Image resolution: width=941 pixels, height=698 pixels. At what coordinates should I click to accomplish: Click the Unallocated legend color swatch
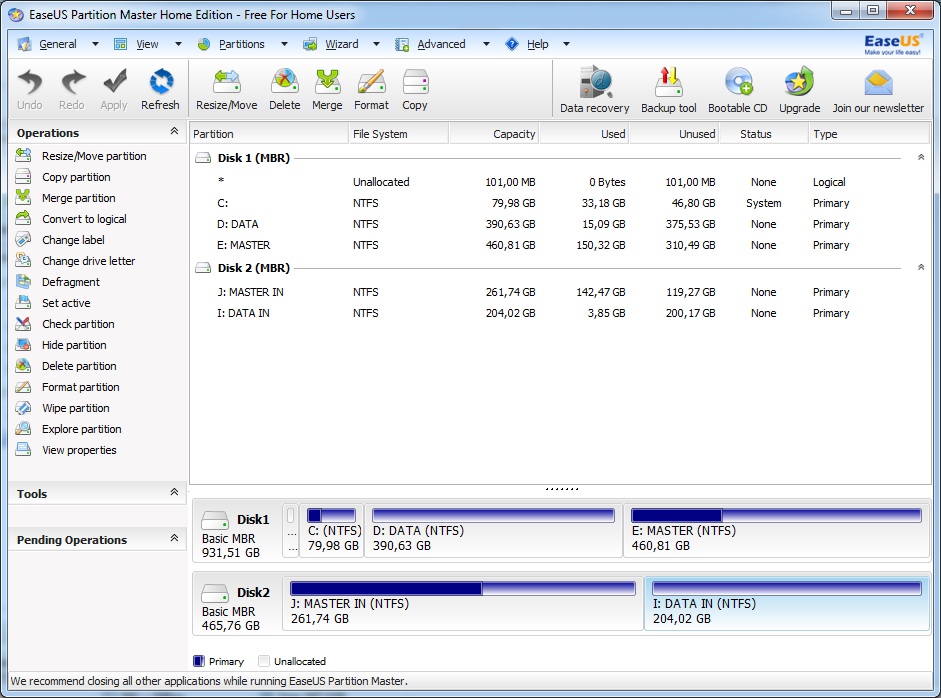pos(263,661)
